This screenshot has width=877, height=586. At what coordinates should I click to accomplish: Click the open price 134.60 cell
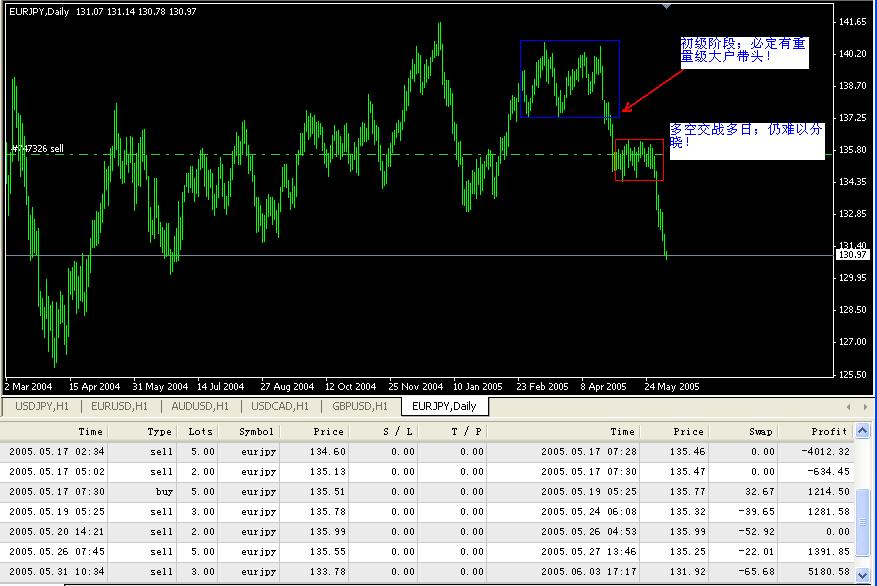click(328, 452)
